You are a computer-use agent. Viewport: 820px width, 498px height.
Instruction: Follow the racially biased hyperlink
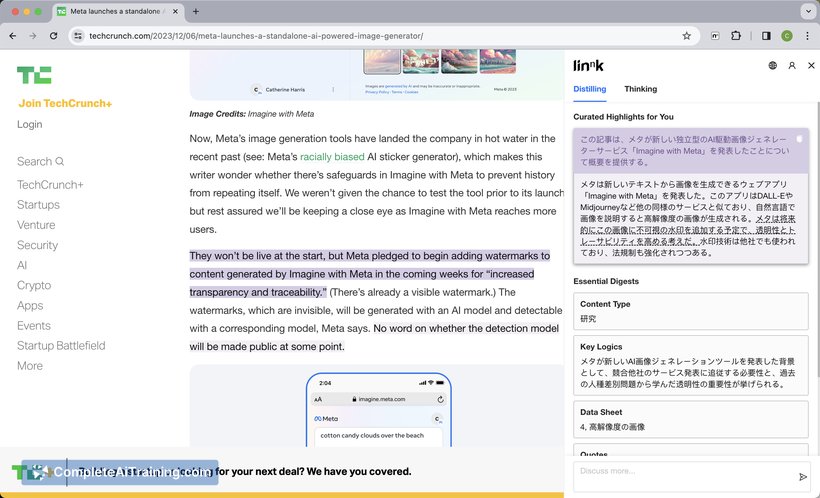coord(332,156)
